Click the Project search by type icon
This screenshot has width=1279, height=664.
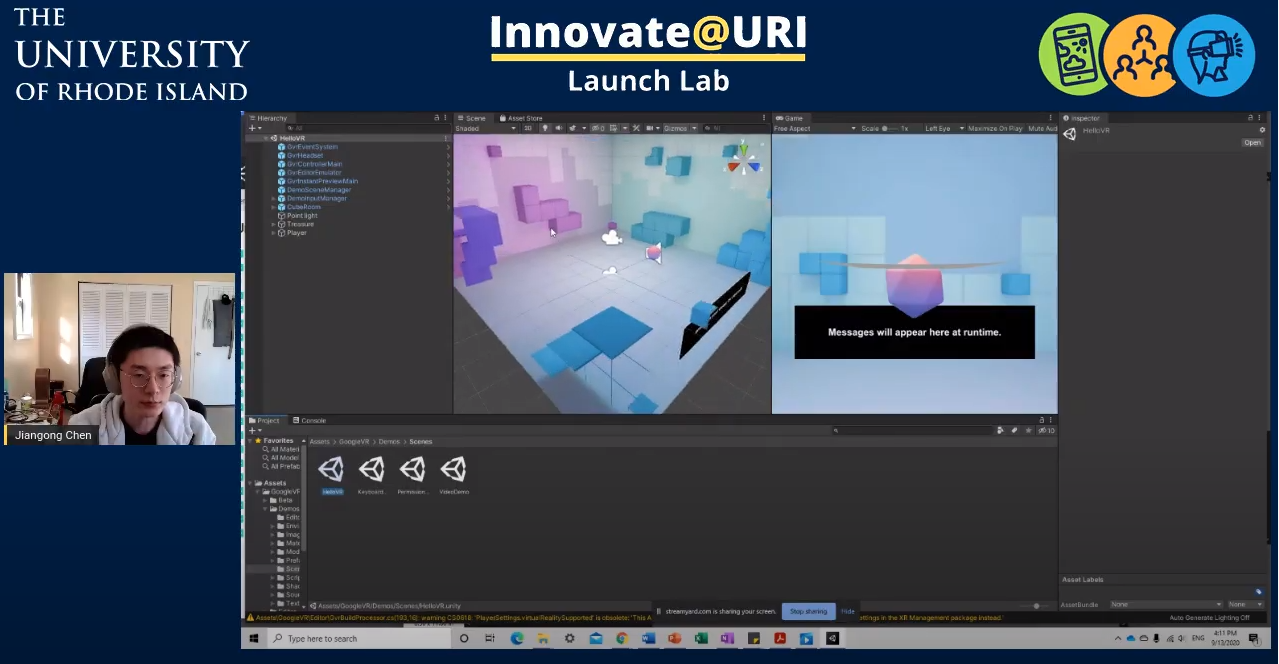pos(1000,430)
